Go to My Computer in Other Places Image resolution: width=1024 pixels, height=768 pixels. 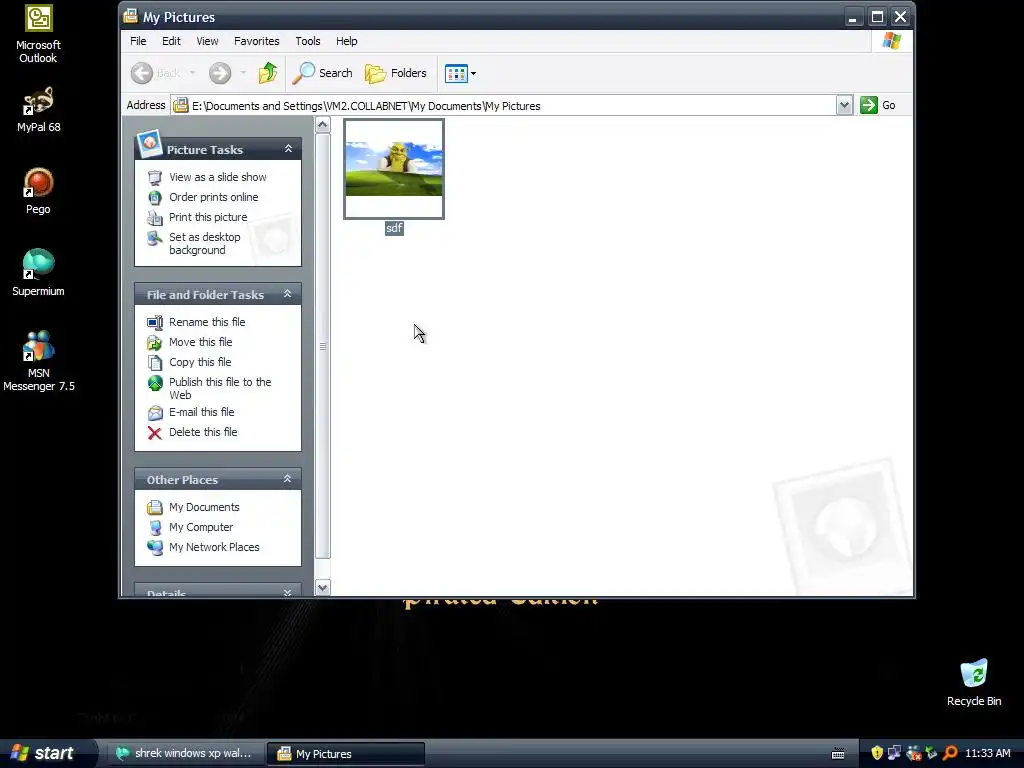[x=200, y=527]
